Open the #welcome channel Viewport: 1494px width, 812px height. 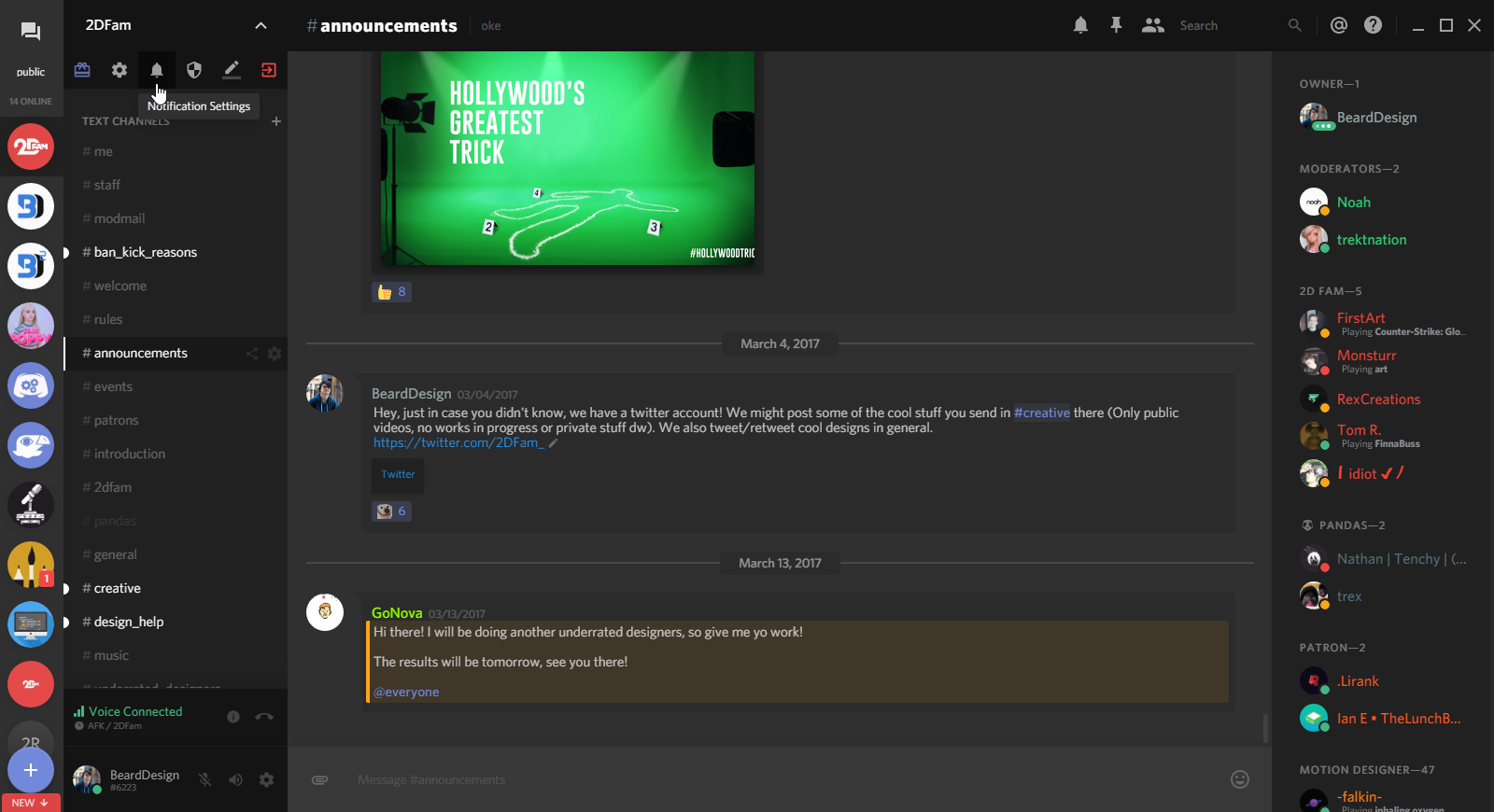tap(175, 286)
